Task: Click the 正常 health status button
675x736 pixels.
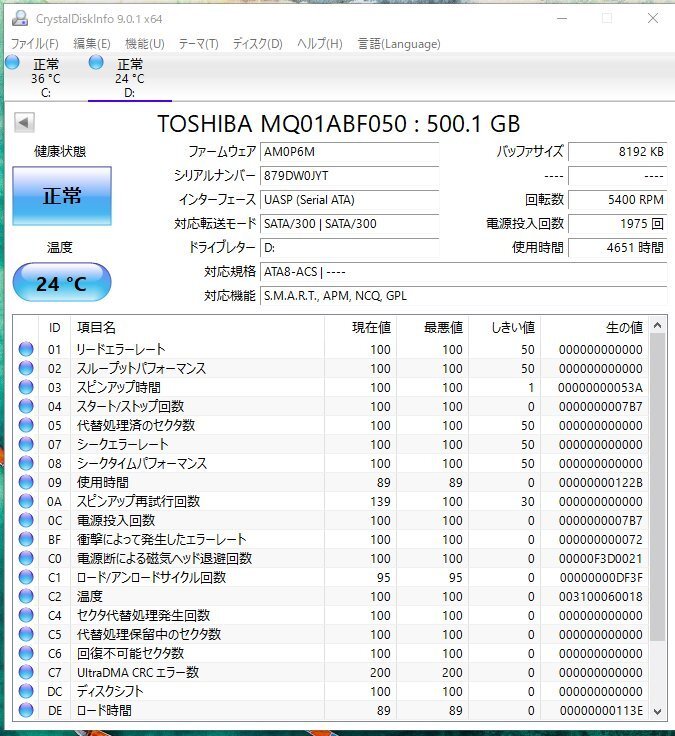Action: click(x=62, y=196)
